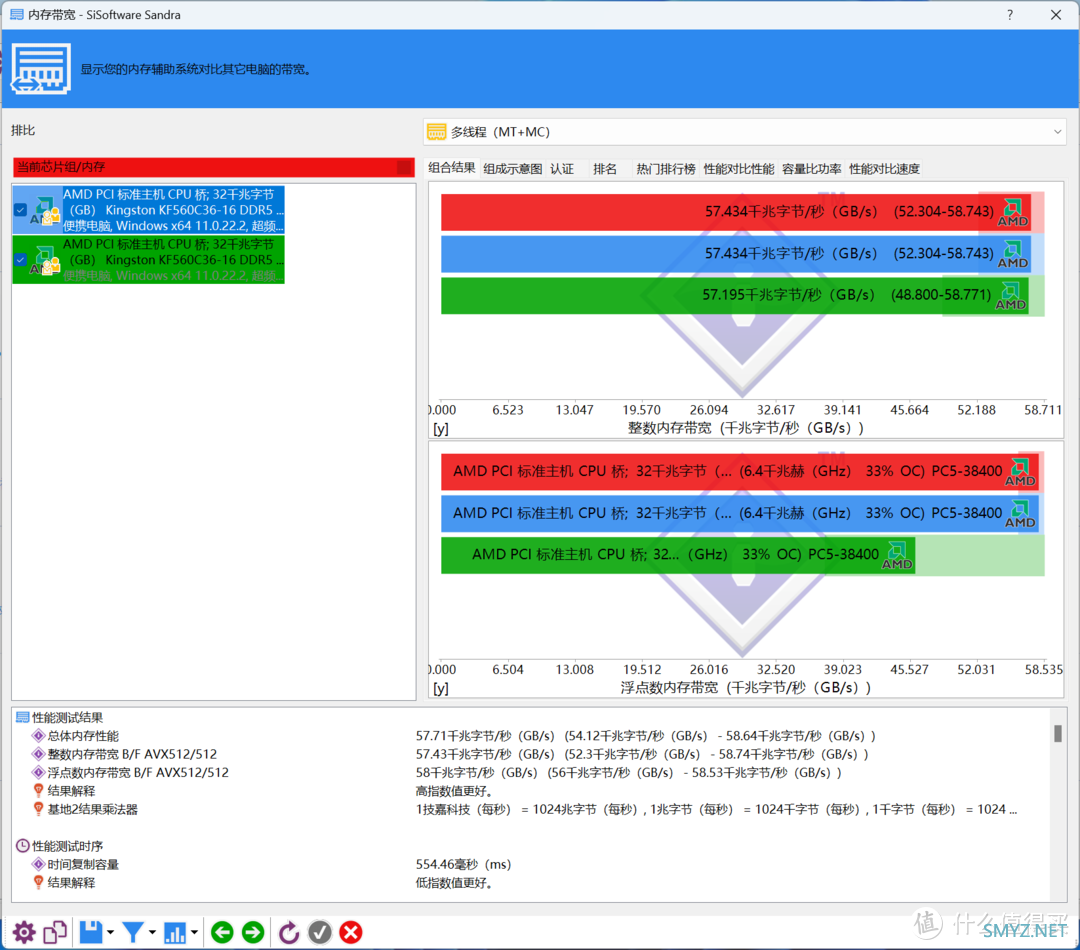
Task: Select the 总体内存性能 result row
Action: pos(530,736)
